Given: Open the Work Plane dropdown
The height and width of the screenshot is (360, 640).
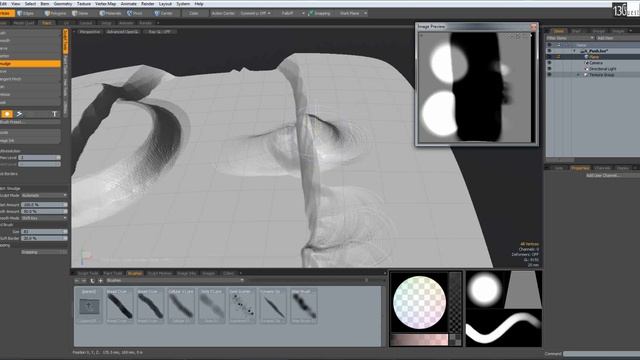Looking at the screenshot, I should point(353,13).
